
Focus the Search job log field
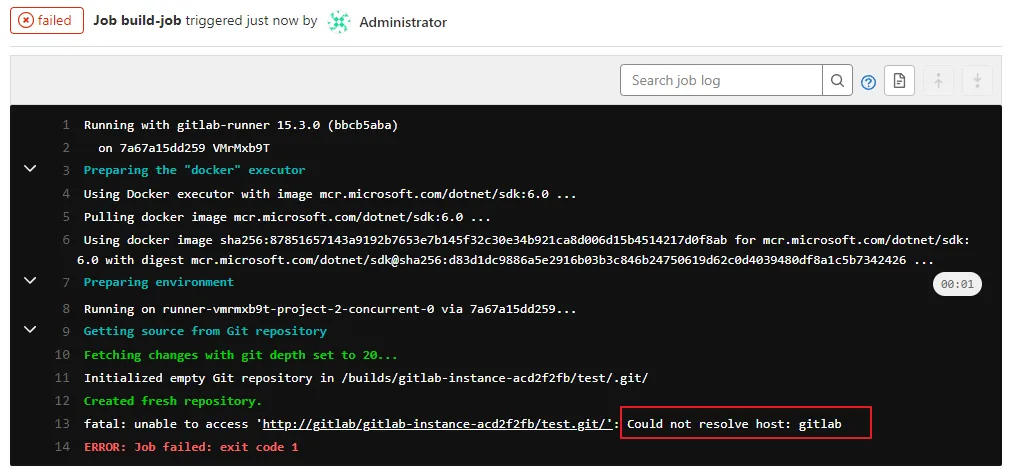pyautogui.click(x=721, y=80)
